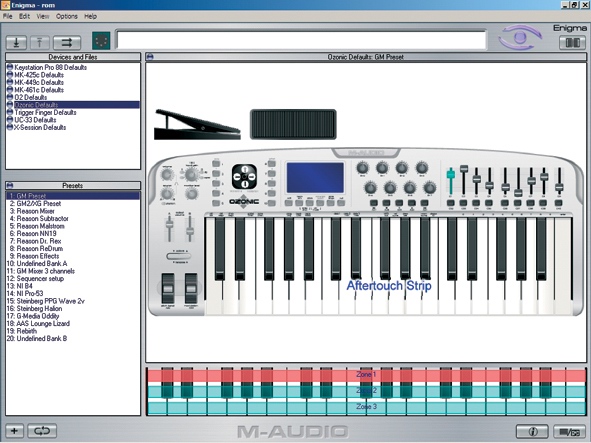Click the pitch bend wheel on keyboard
The width and height of the screenshot is (591, 443).
coord(168,289)
